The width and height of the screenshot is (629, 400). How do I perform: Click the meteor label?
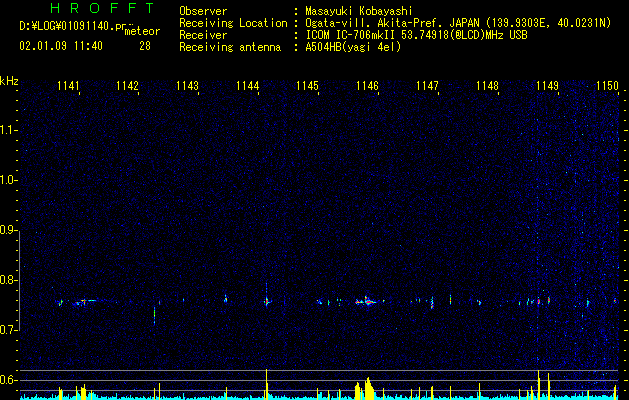click(x=142, y=31)
